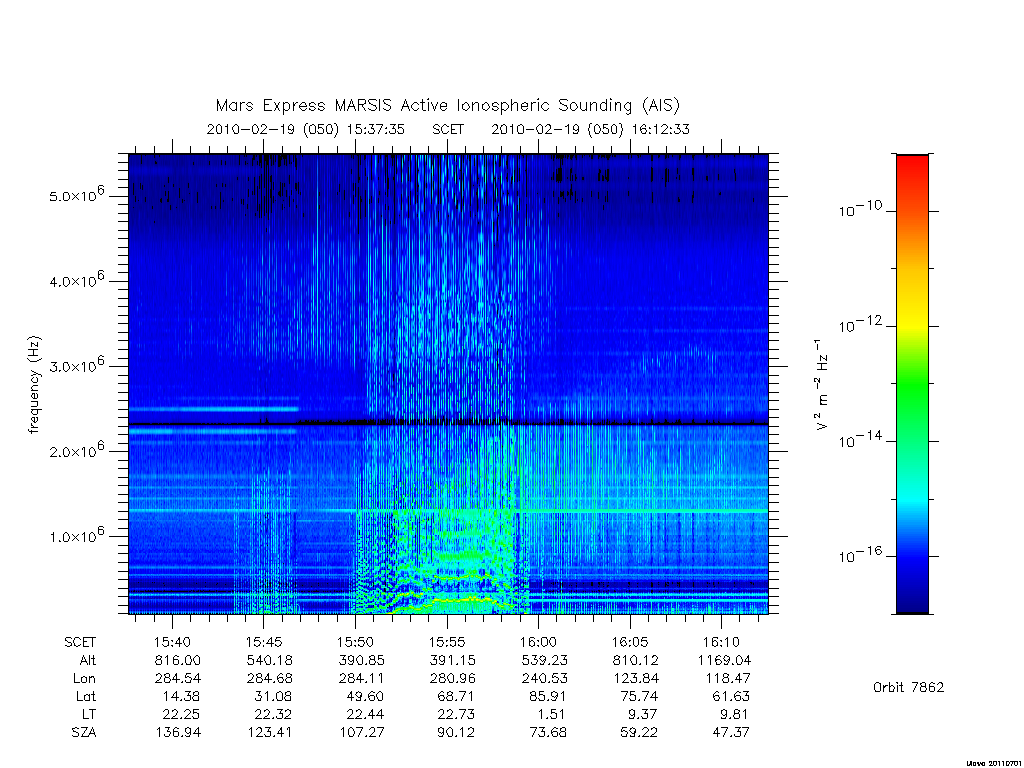Click the 'SZA' row label

point(84,733)
